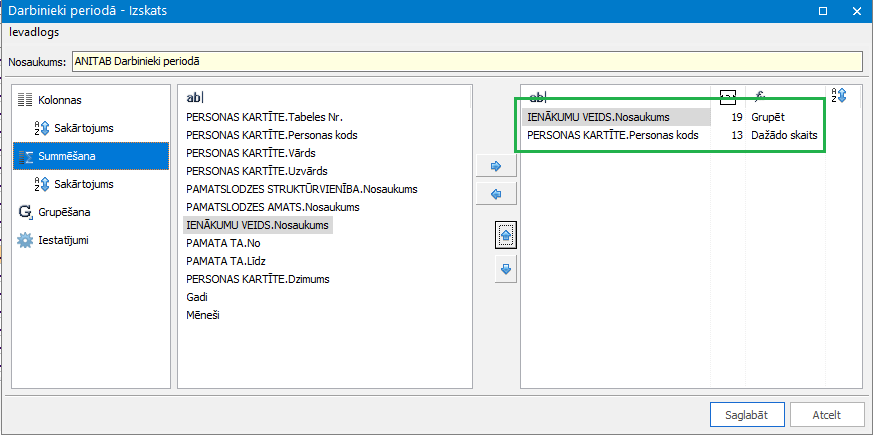
Task: Click width value 19
Action: (x=737, y=117)
